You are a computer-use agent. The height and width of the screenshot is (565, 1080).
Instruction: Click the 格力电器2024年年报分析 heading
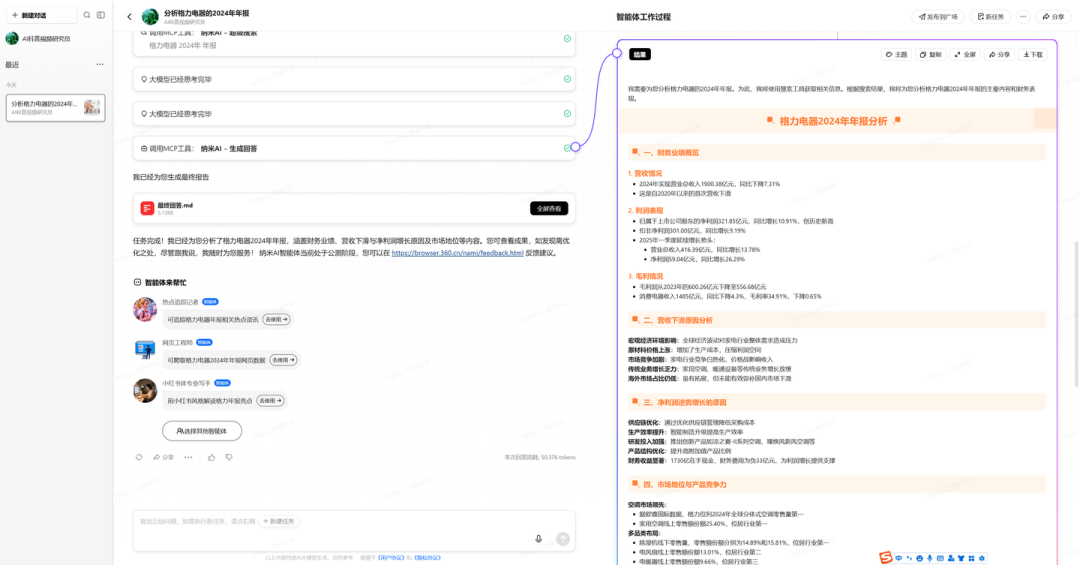(833, 121)
